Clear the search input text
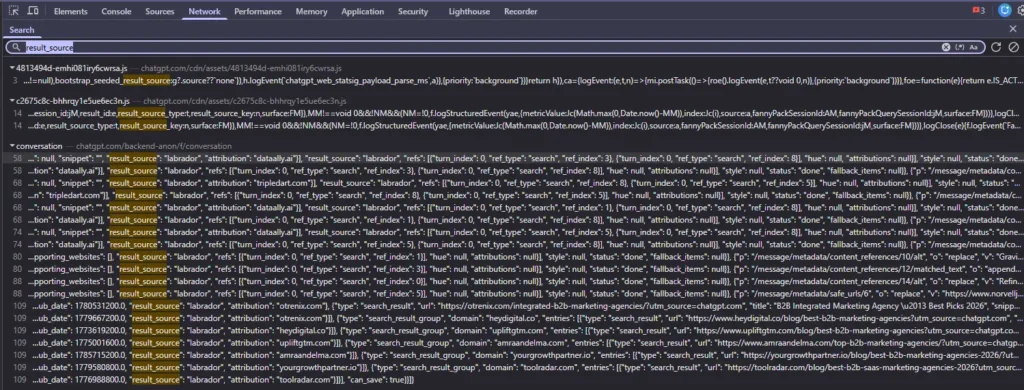Viewport: 1024px width, 390px height. coord(946,47)
